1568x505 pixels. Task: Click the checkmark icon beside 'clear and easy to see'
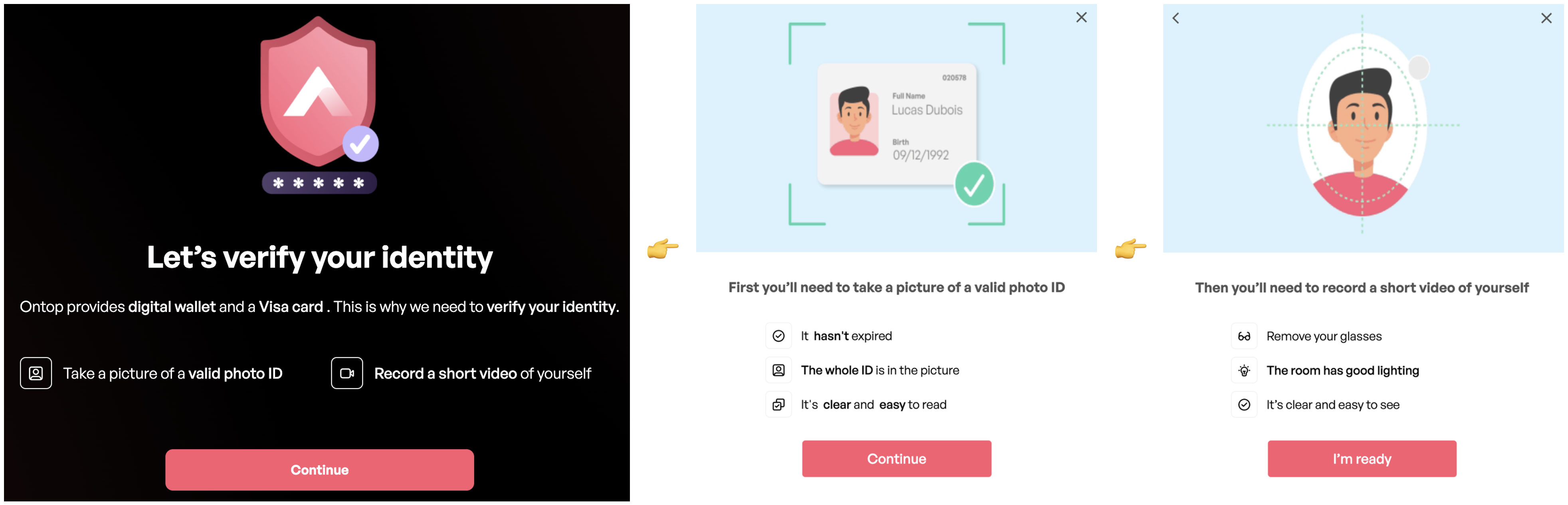click(x=1244, y=404)
